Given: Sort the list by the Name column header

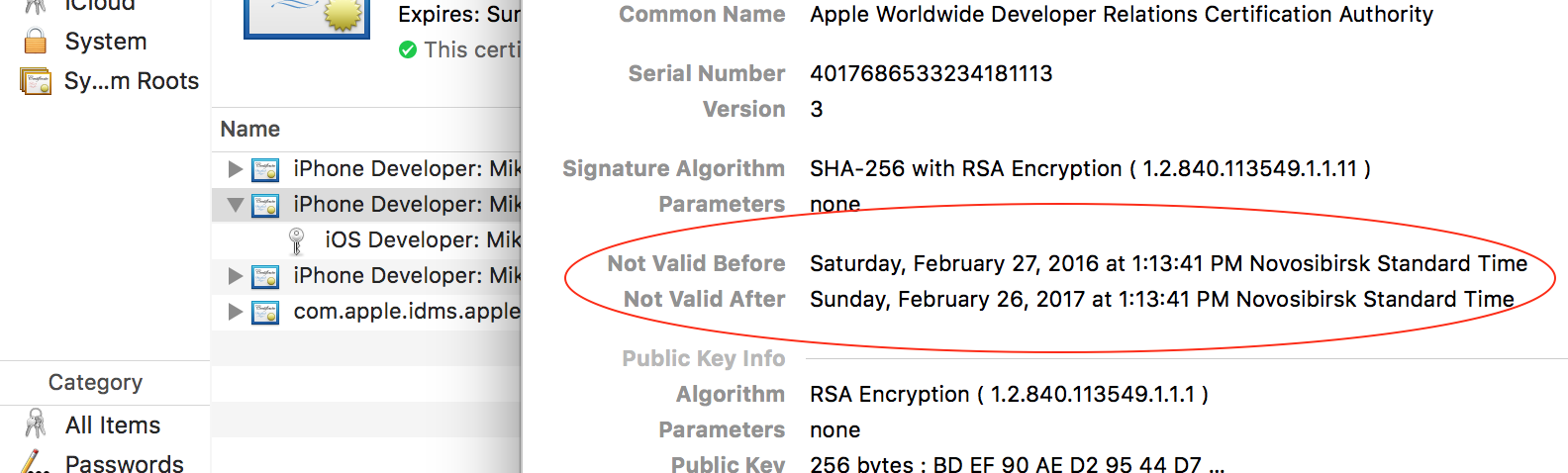Looking at the screenshot, I should point(250,130).
